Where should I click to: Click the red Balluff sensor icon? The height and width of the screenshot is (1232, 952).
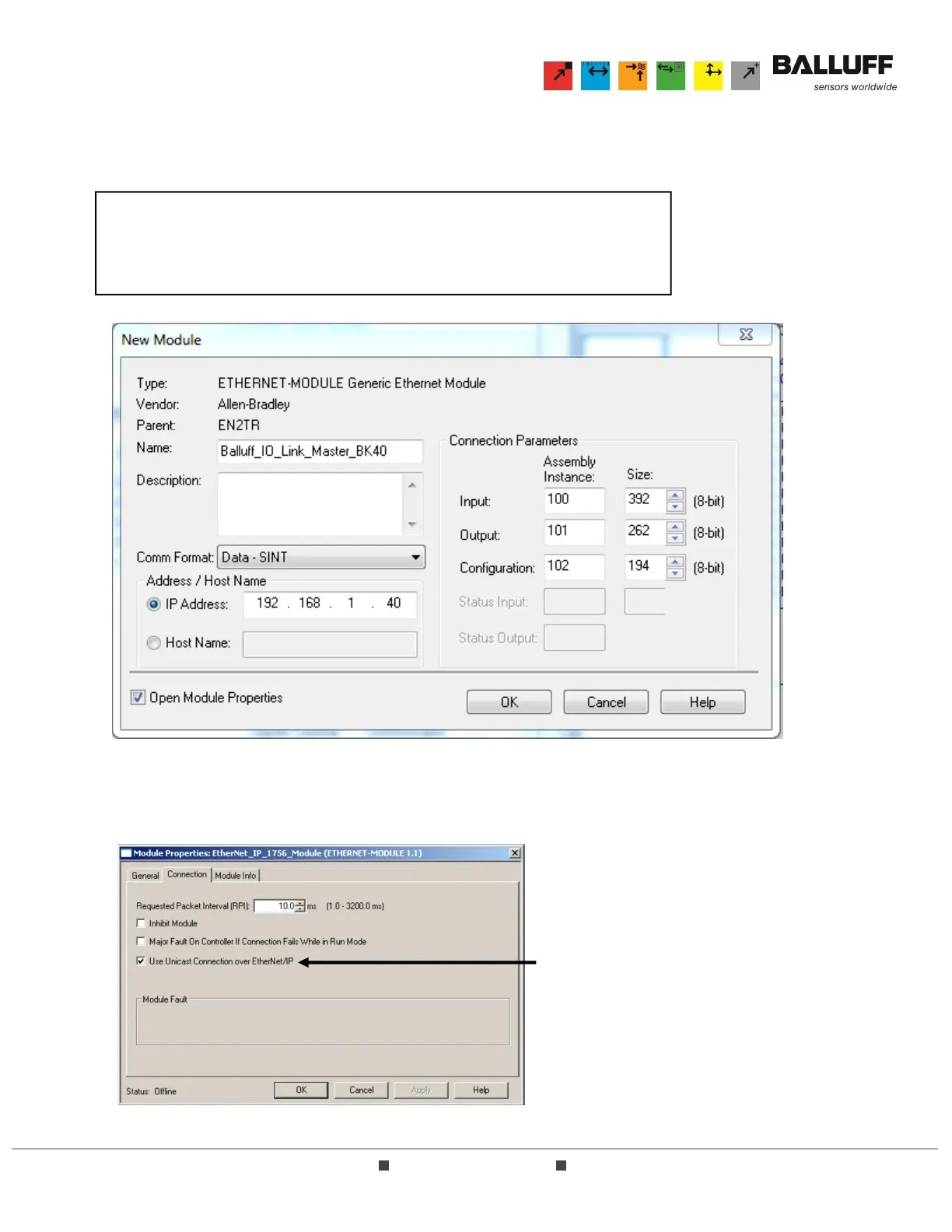click(x=558, y=75)
